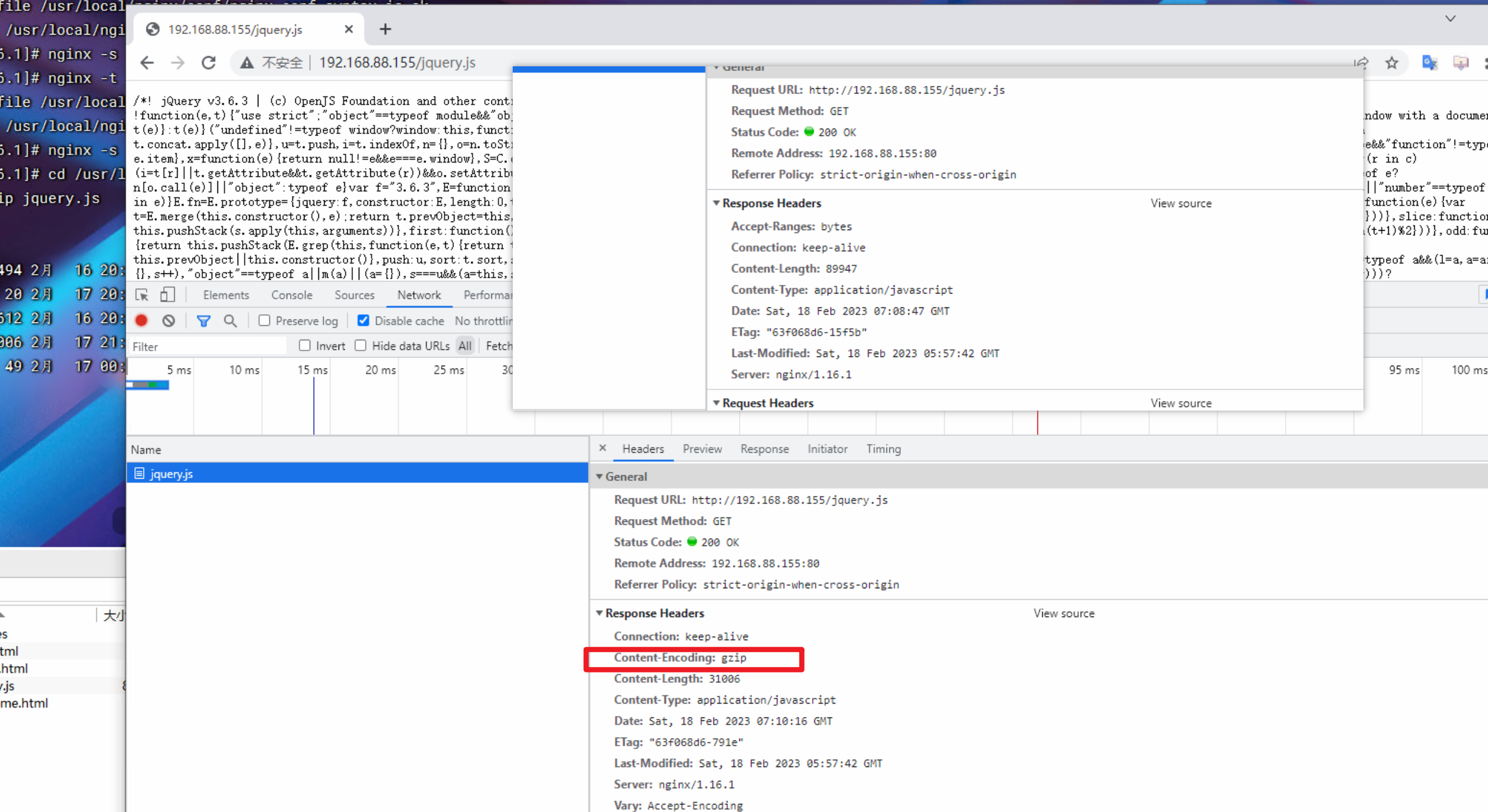Select the jquery.js request in the list
The image size is (1488, 812).
click(x=171, y=473)
